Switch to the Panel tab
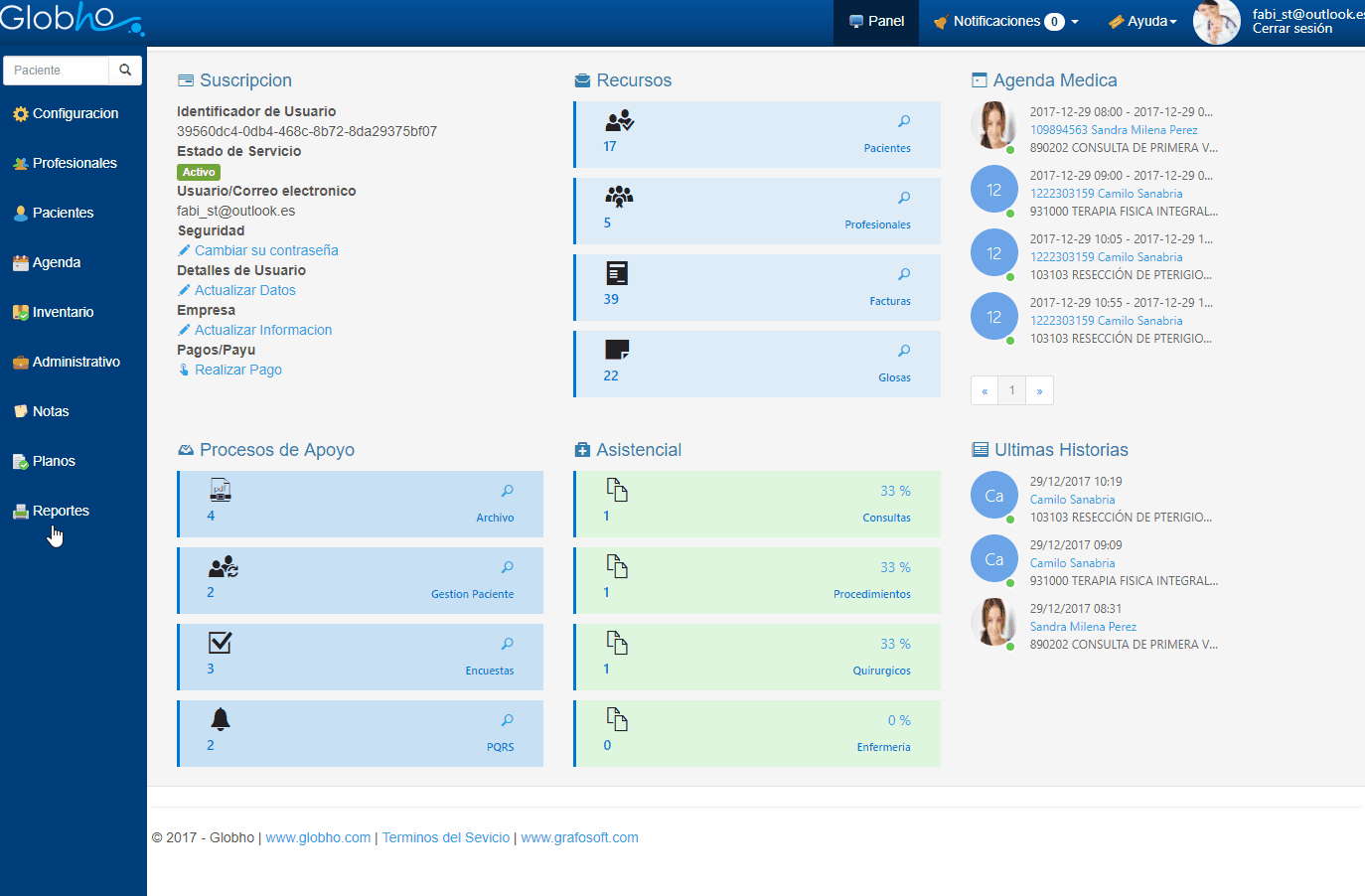This screenshot has height=896, width=1365. pyautogui.click(x=876, y=21)
